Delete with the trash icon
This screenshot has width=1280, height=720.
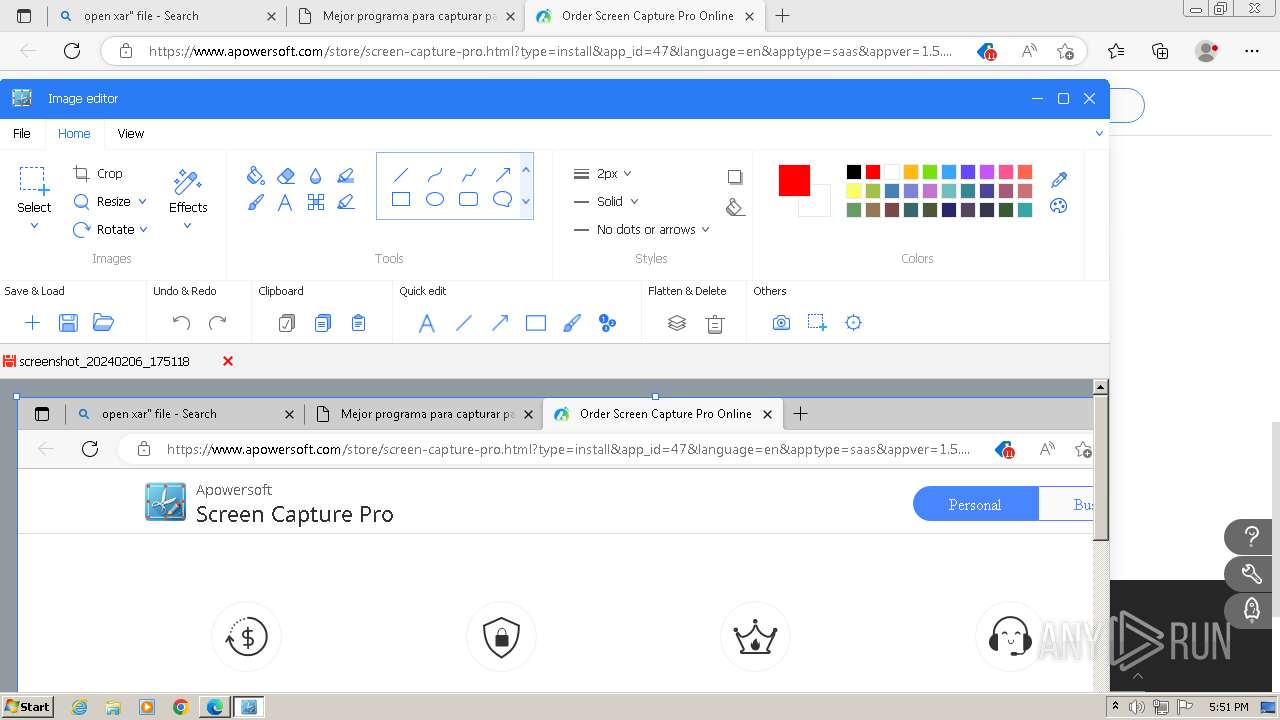click(x=714, y=322)
